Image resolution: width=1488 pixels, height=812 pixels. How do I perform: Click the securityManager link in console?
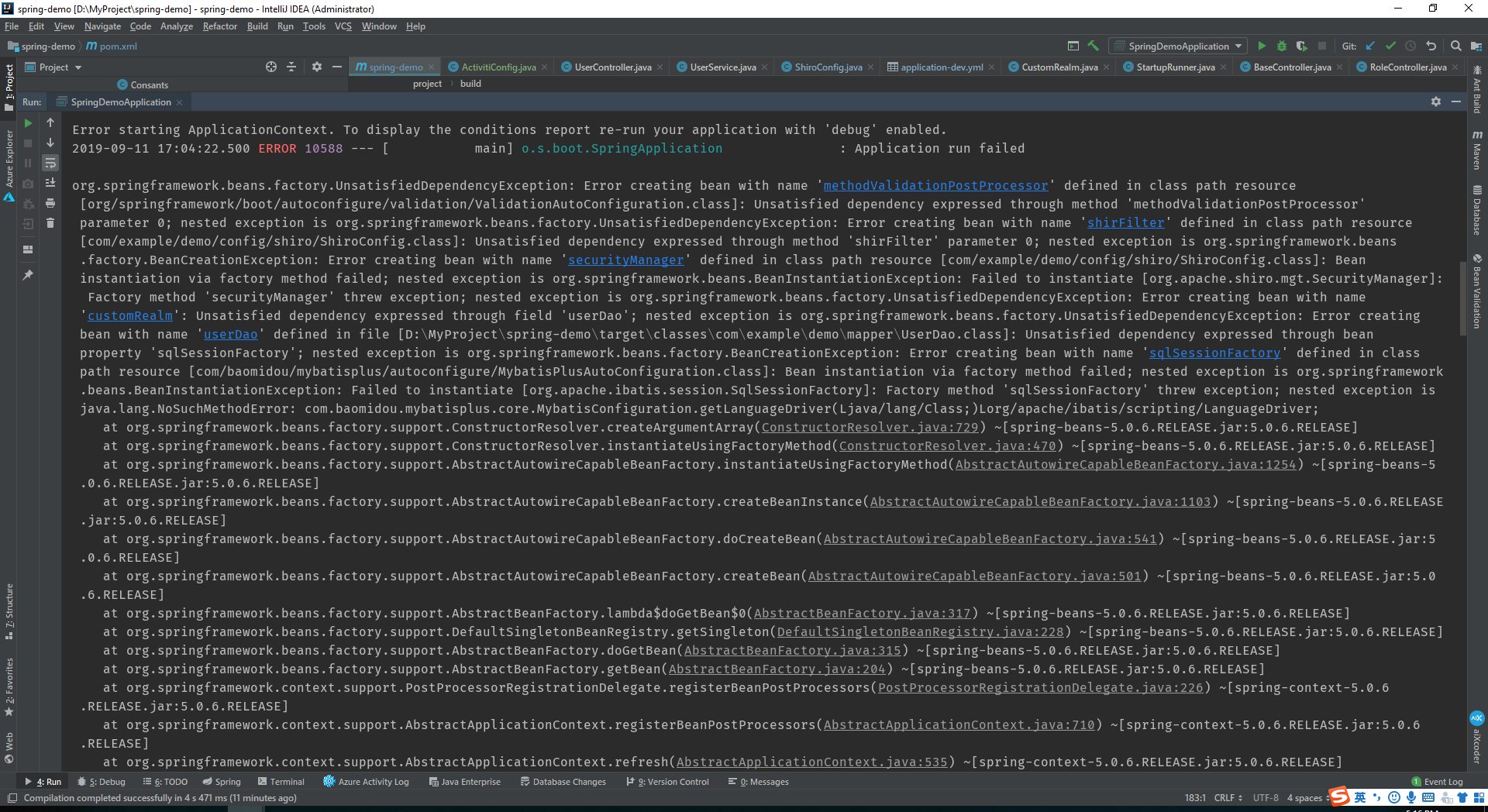[x=625, y=260]
